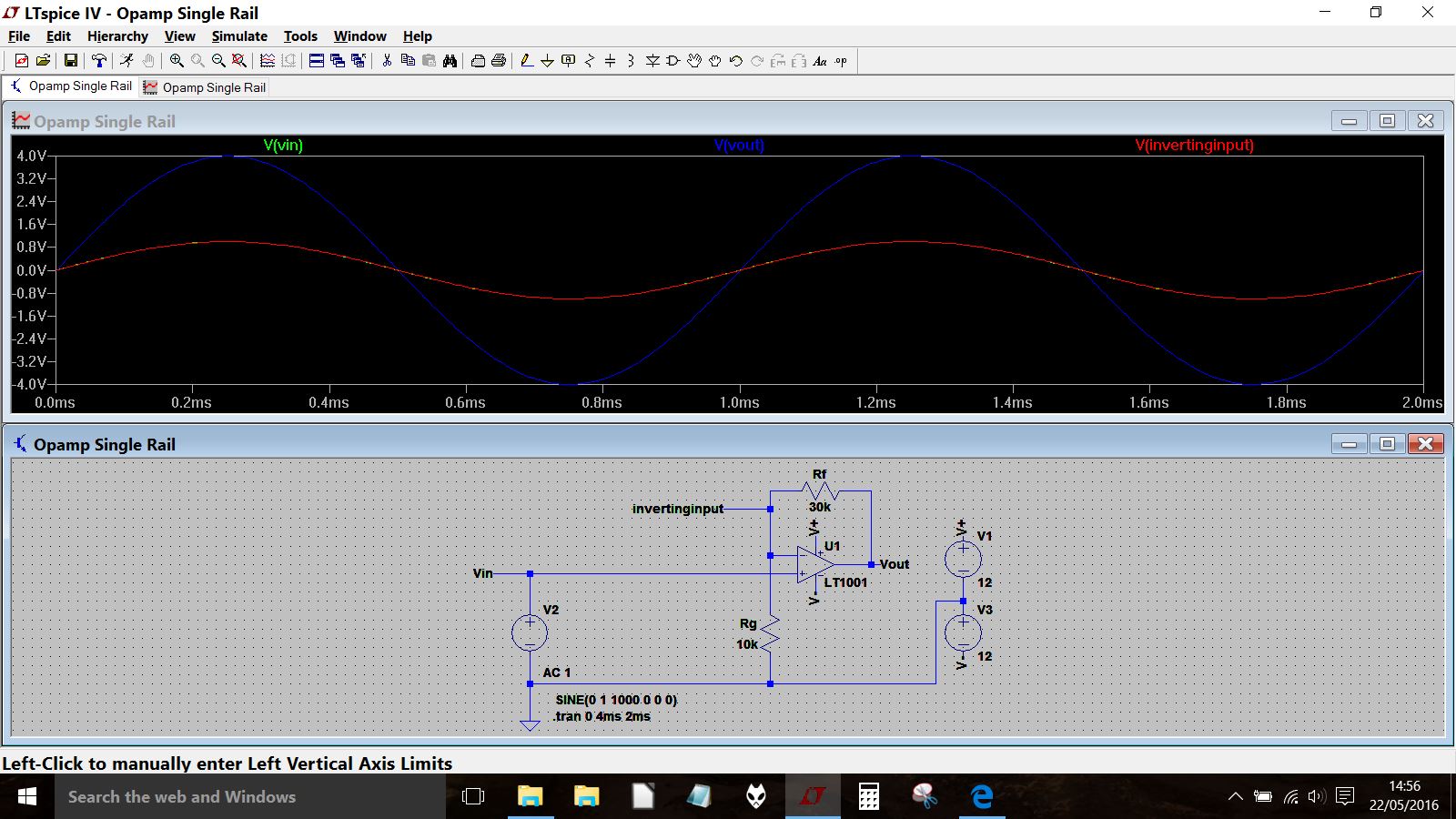
Task: Click the Task View taskbar icon
Action: coord(473,796)
